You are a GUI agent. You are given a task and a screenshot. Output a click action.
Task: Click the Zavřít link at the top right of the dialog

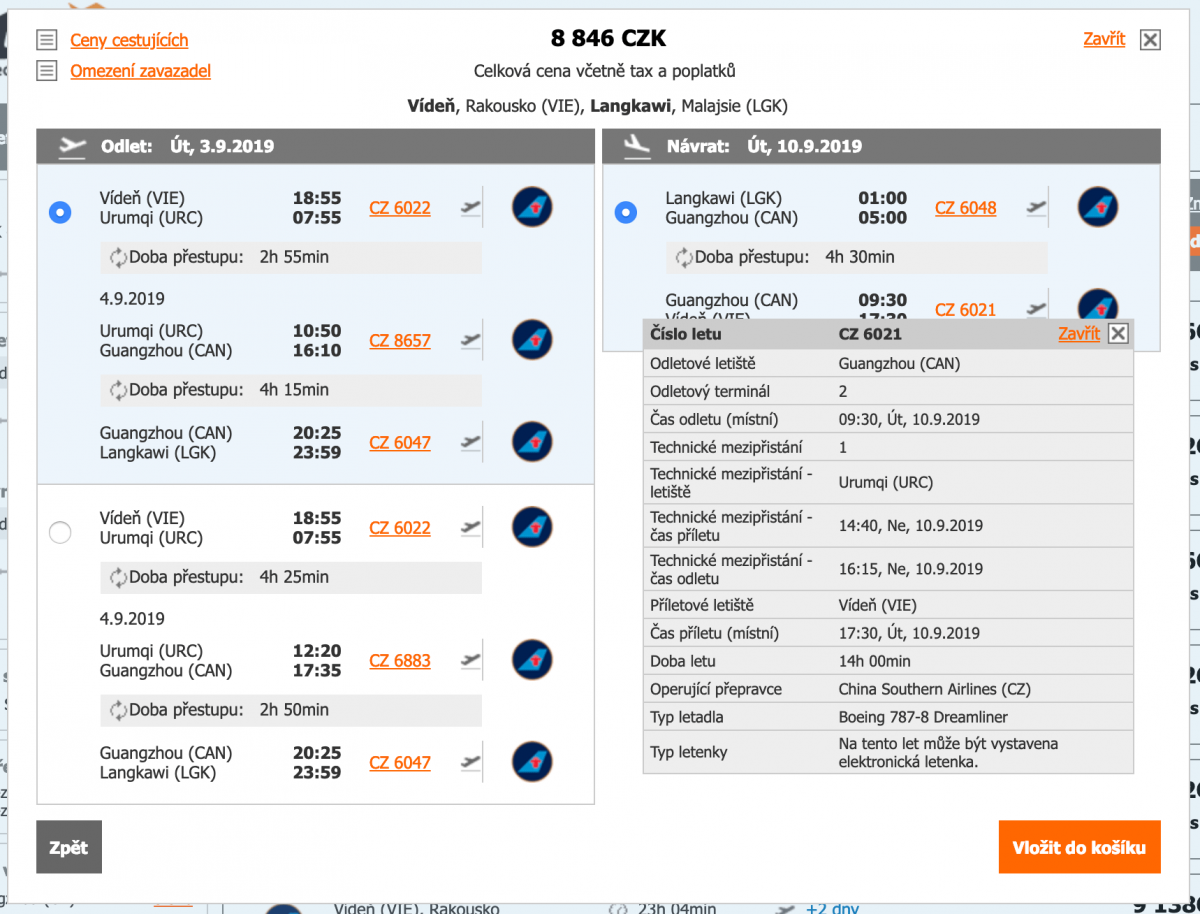1103,39
